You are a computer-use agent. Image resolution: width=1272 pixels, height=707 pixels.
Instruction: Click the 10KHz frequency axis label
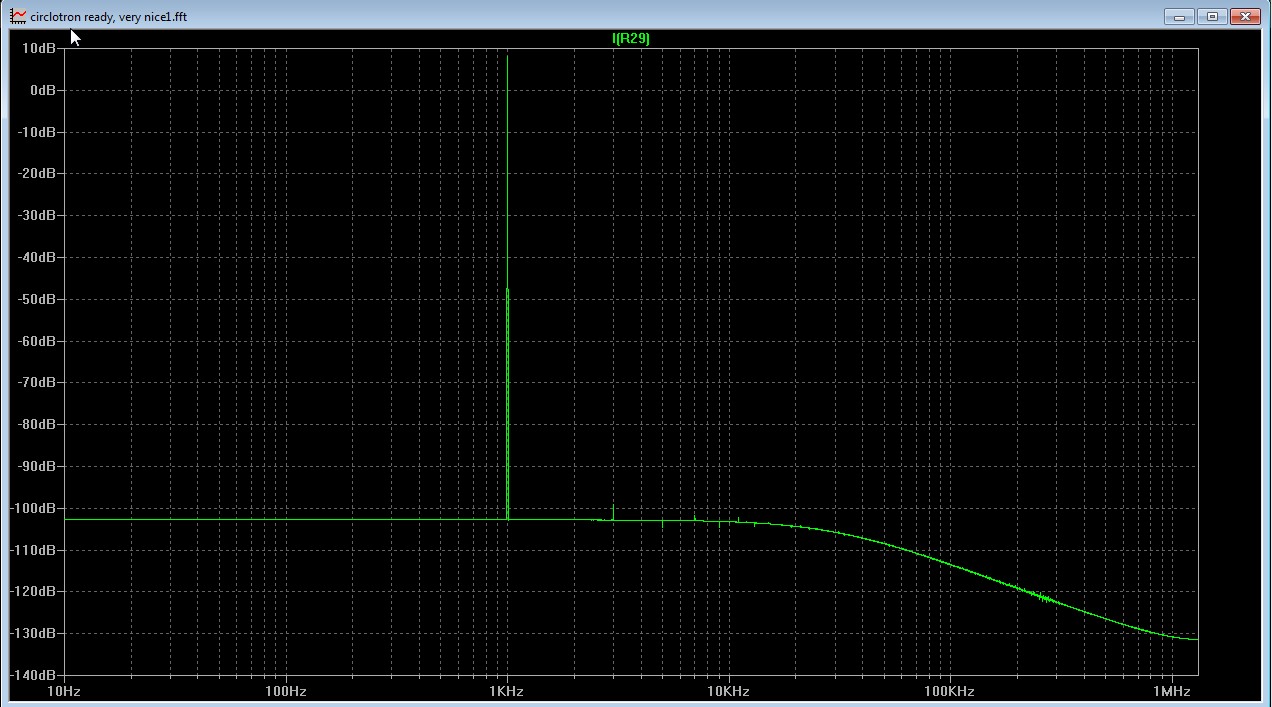[727, 692]
